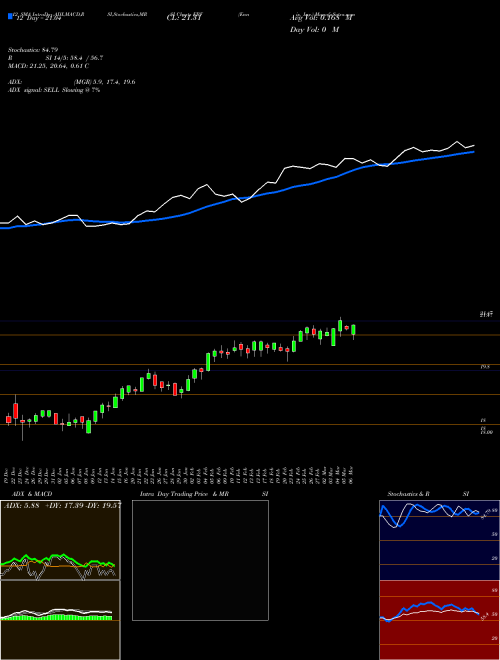Click the '19.8' price axis label
Screen dimensions: 500x660
click(x=485, y=367)
